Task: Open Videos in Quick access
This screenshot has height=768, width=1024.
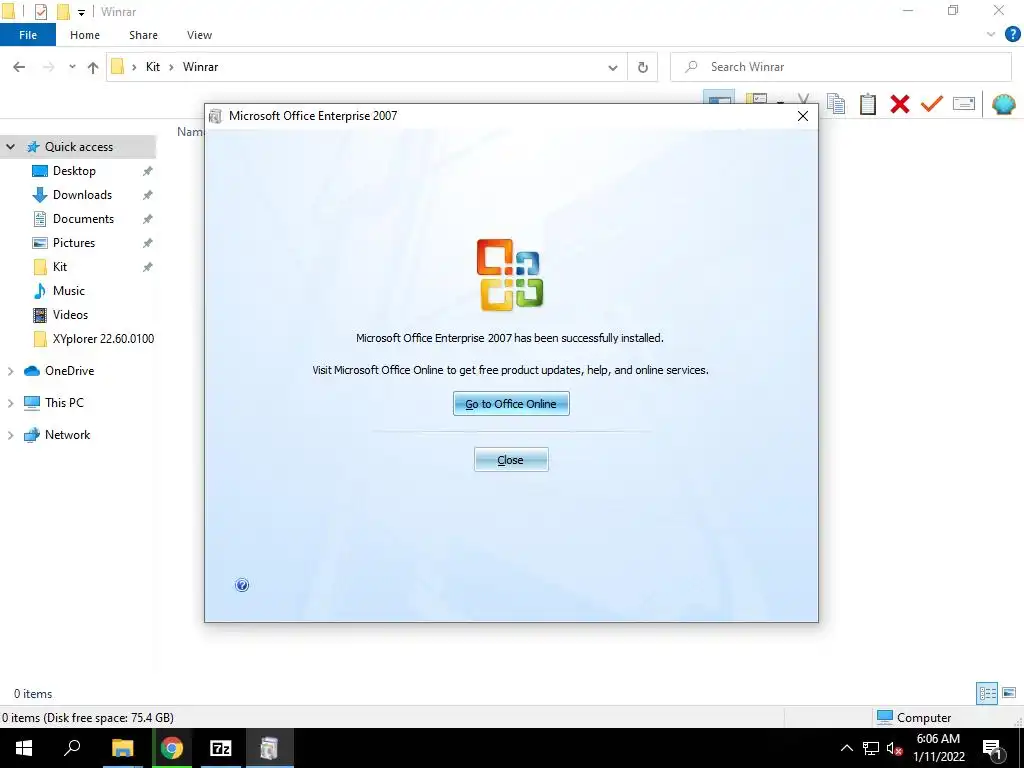Action: click(x=70, y=315)
